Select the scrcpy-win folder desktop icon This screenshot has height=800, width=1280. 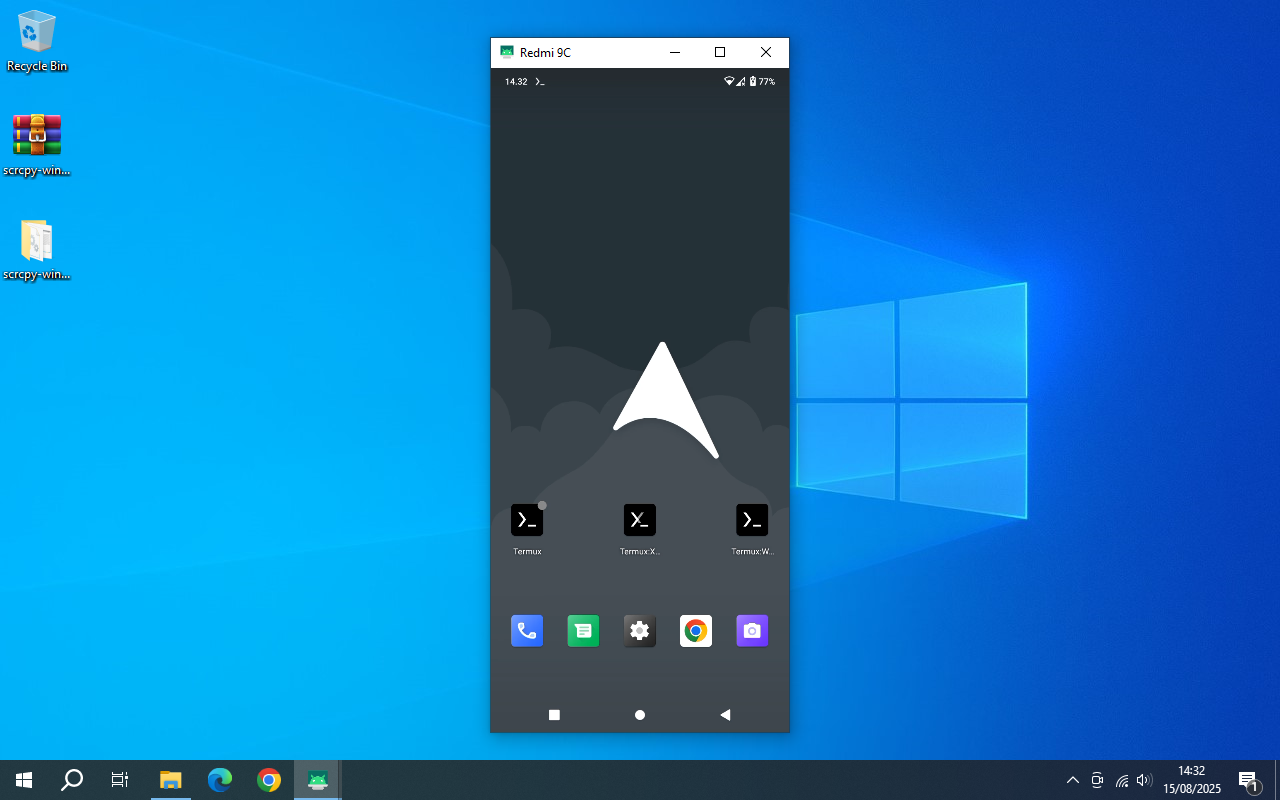(37, 249)
